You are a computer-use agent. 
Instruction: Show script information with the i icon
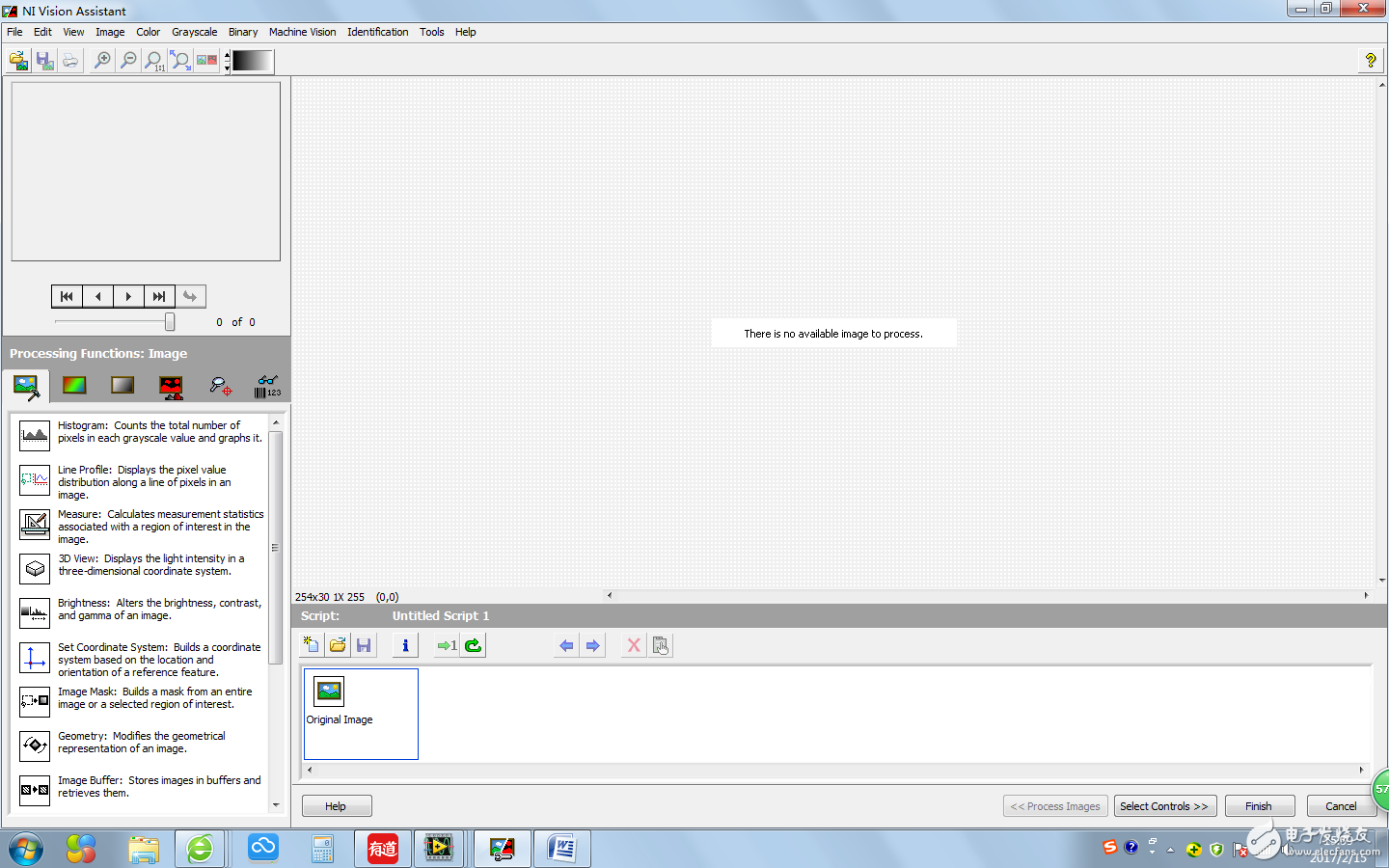(x=405, y=645)
